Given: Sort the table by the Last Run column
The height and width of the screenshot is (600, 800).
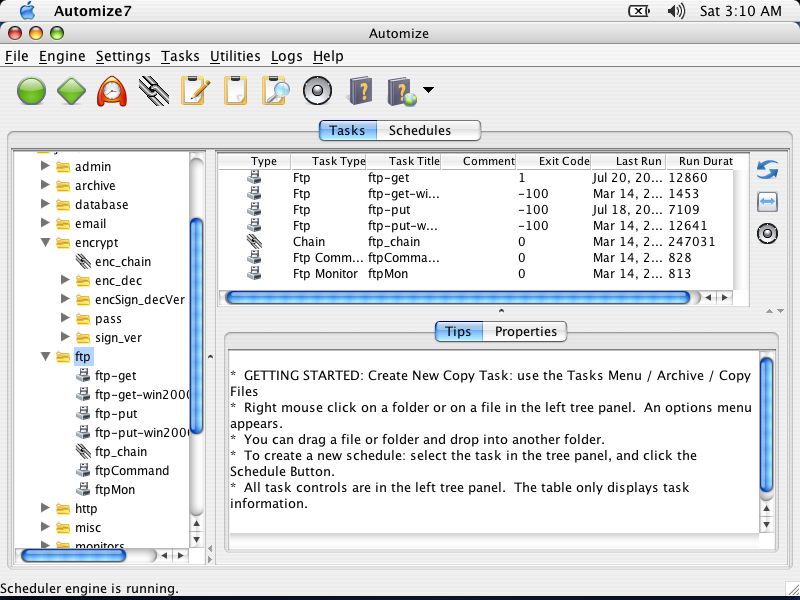Looking at the screenshot, I should (629, 161).
